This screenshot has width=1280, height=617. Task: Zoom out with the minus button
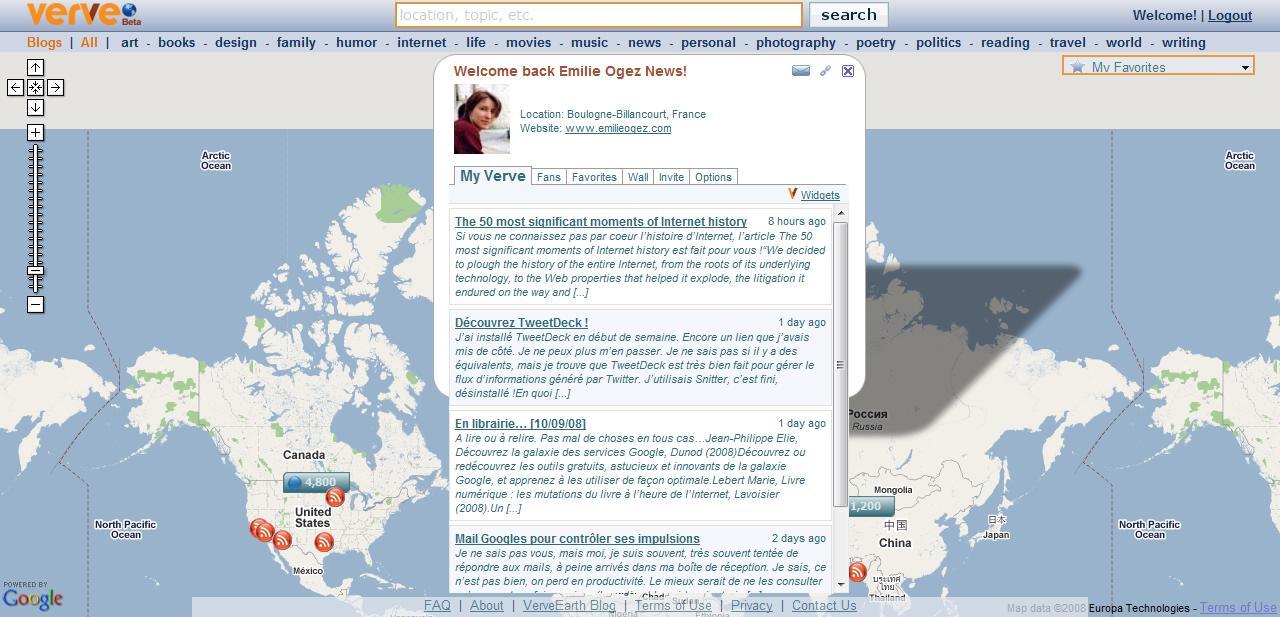[35, 304]
